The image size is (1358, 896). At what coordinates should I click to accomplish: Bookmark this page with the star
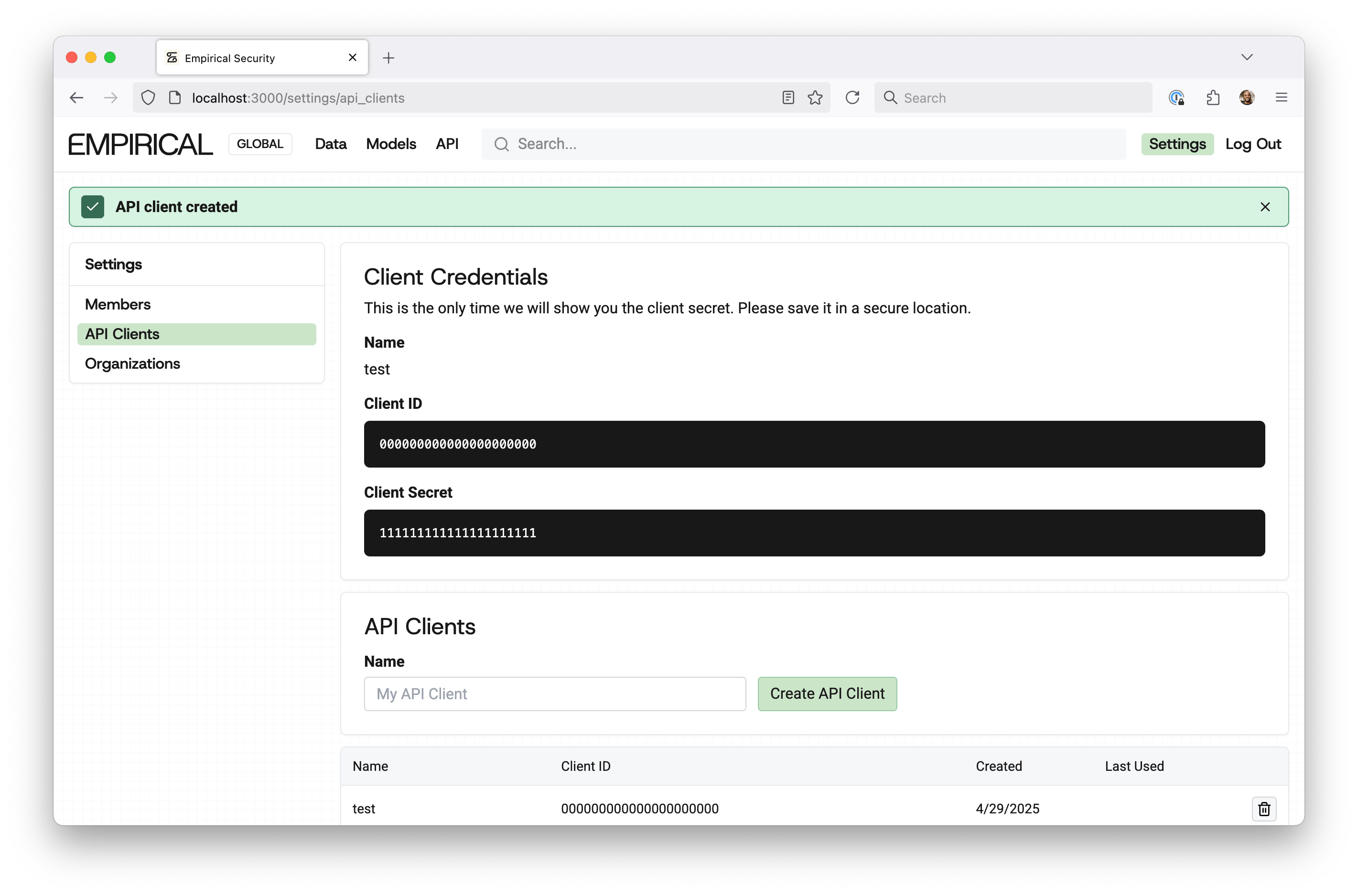point(815,97)
